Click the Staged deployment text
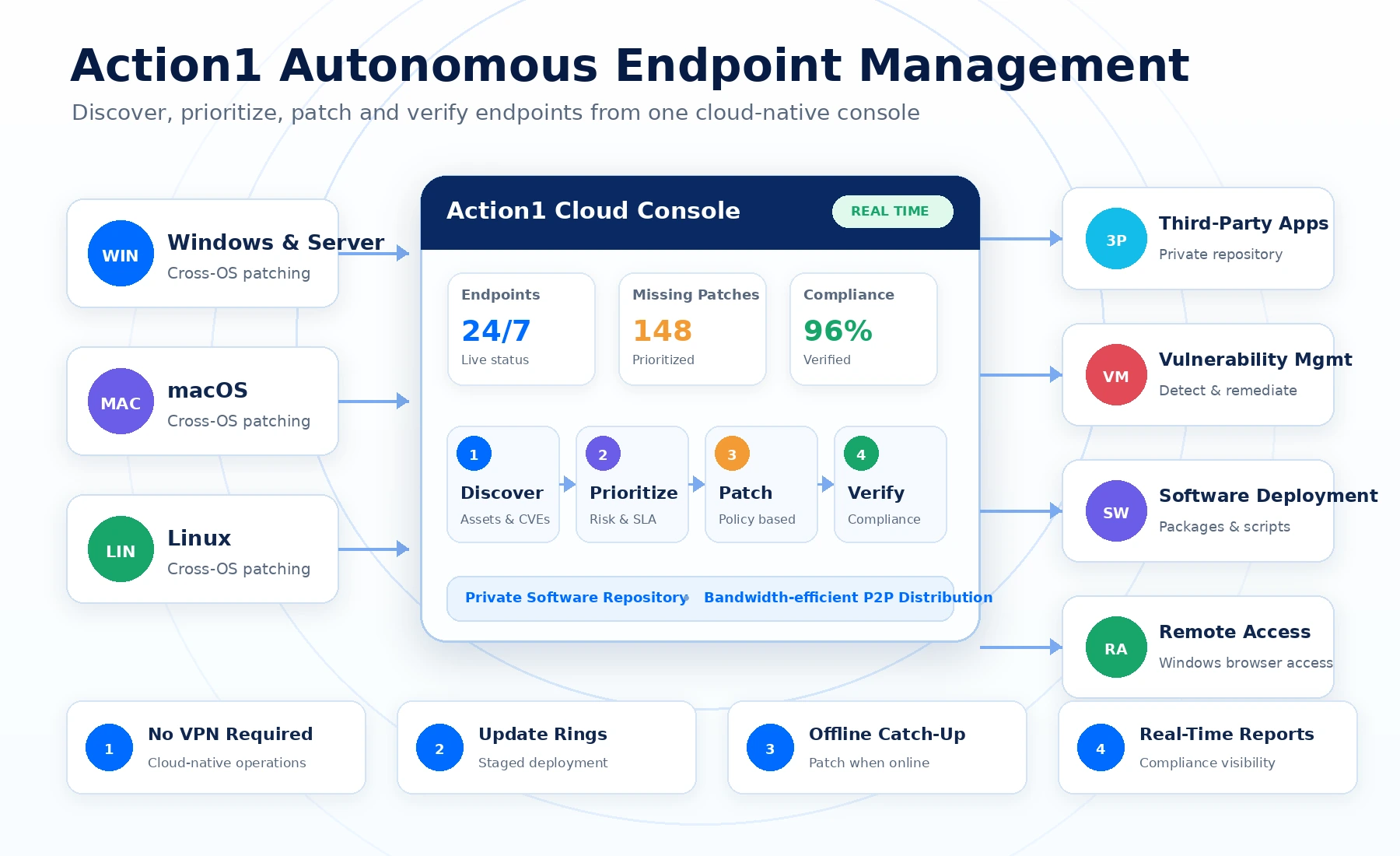This screenshot has width=1400, height=856. click(x=543, y=763)
